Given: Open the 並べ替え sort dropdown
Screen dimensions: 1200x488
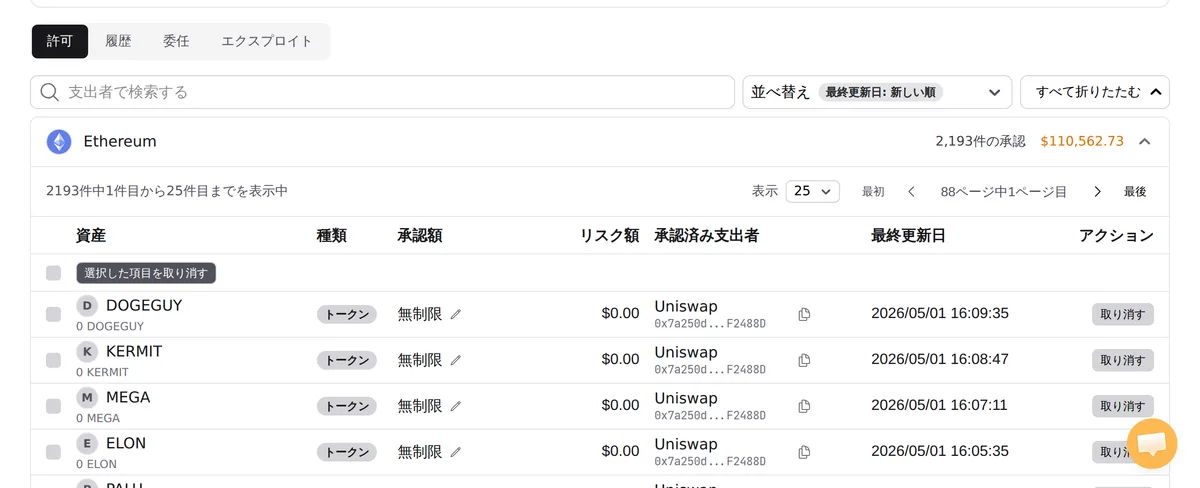Looking at the screenshot, I should [877, 92].
